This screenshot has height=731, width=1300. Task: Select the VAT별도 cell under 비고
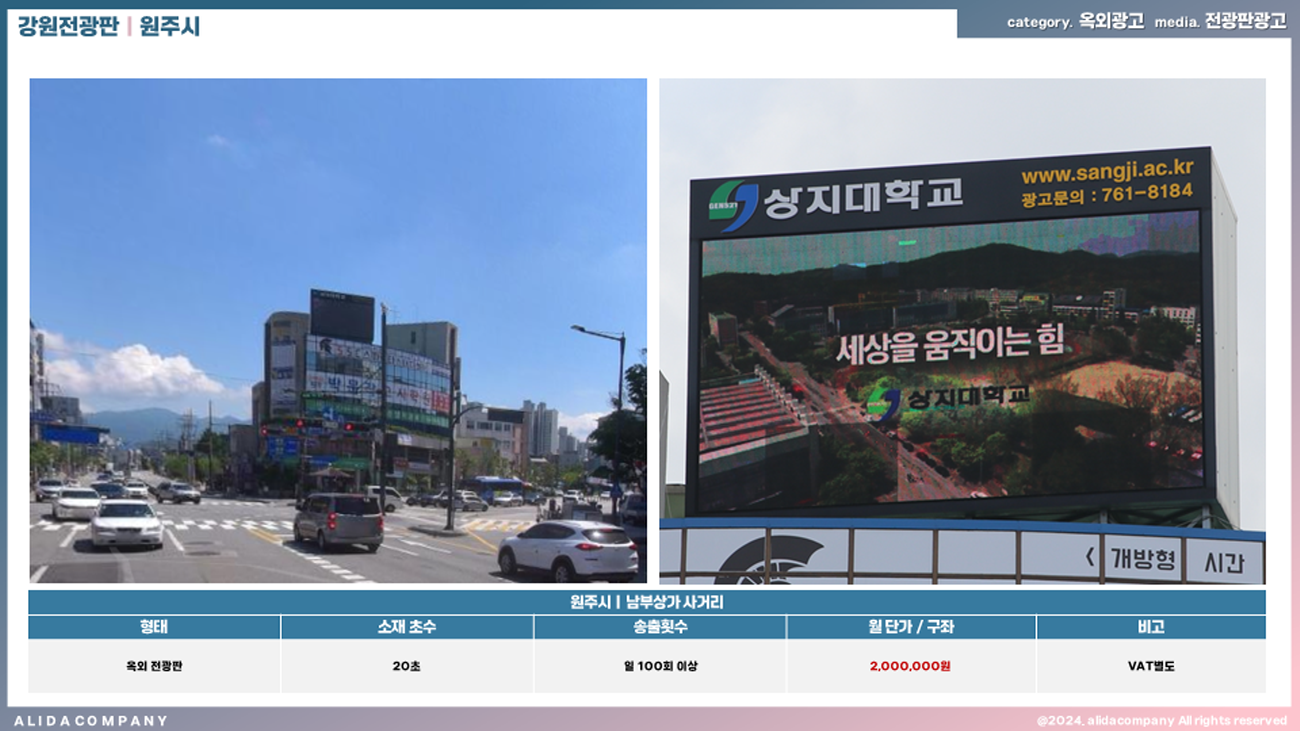click(1150, 666)
